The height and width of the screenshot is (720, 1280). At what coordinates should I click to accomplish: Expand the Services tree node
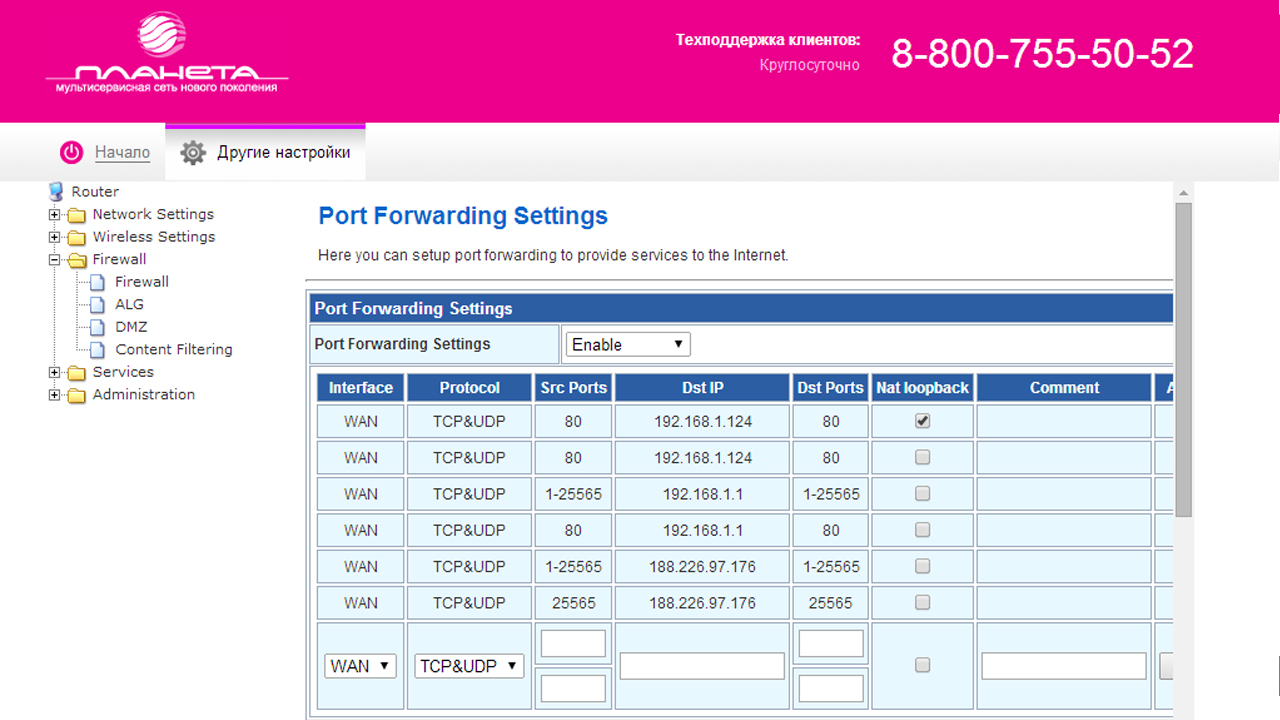54,372
